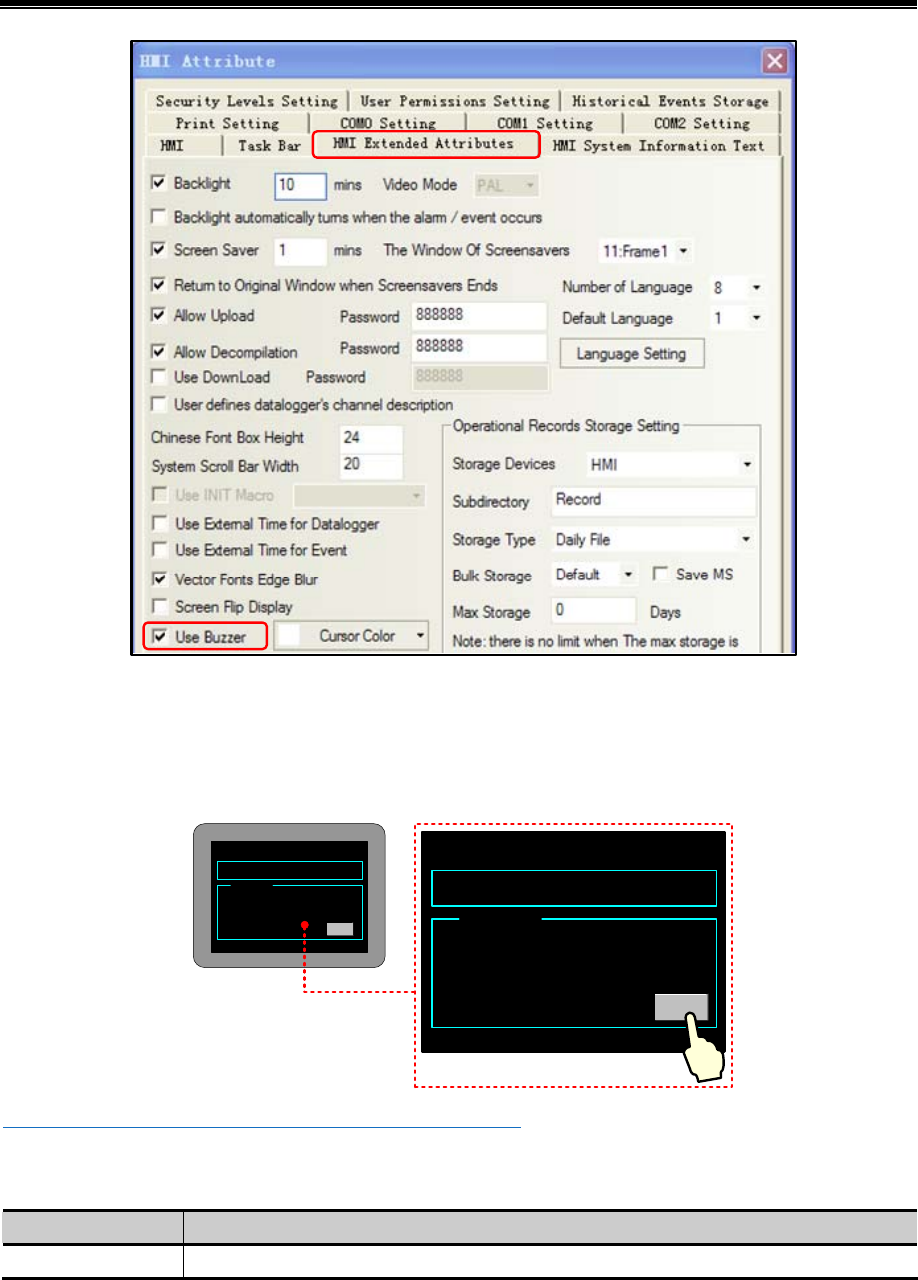This screenshot has height=1280, width=918.
Task: Enable Screen Flip Display checkbox
Action: [x=158, y=607]
